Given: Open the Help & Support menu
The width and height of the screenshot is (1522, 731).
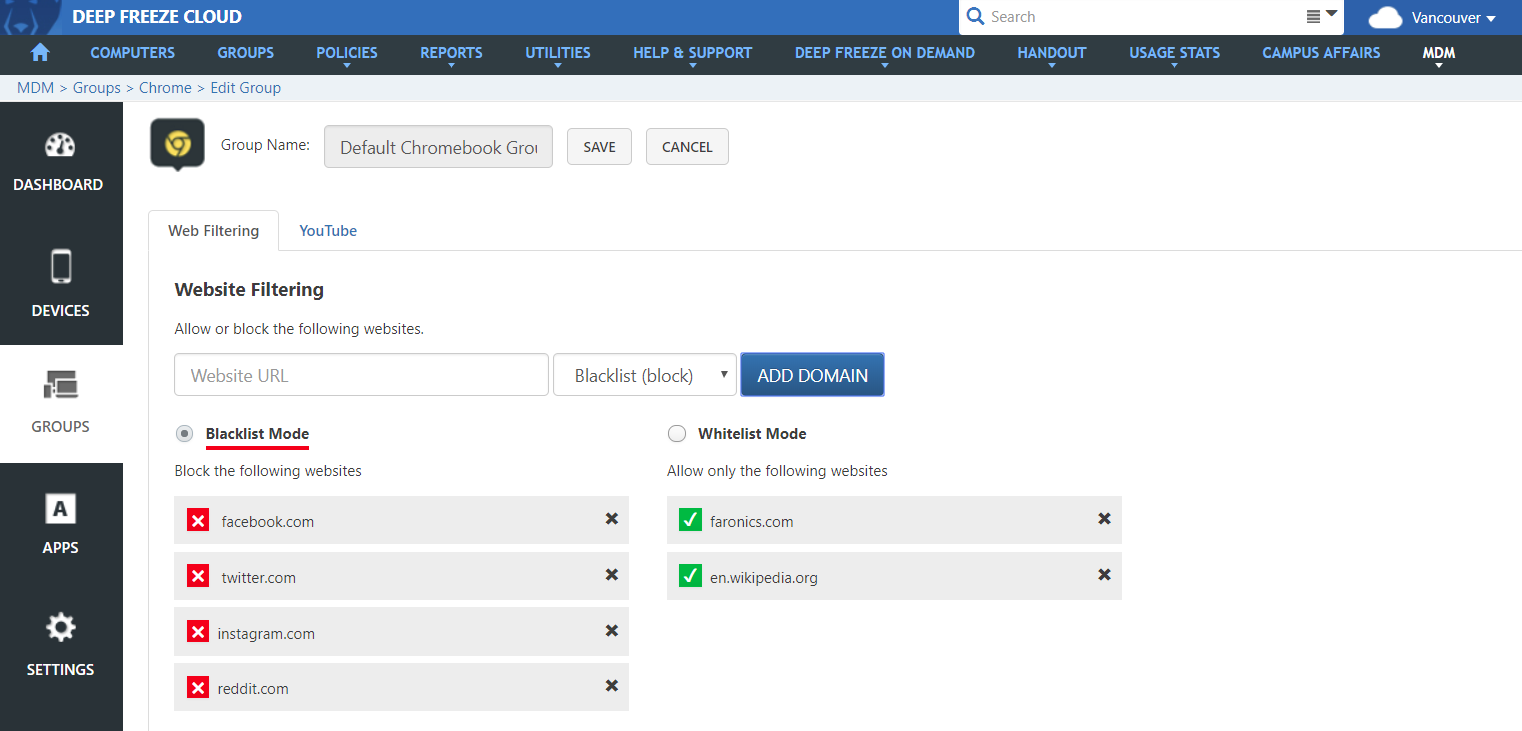Looking at the screenshot, I should click(692, 53).
